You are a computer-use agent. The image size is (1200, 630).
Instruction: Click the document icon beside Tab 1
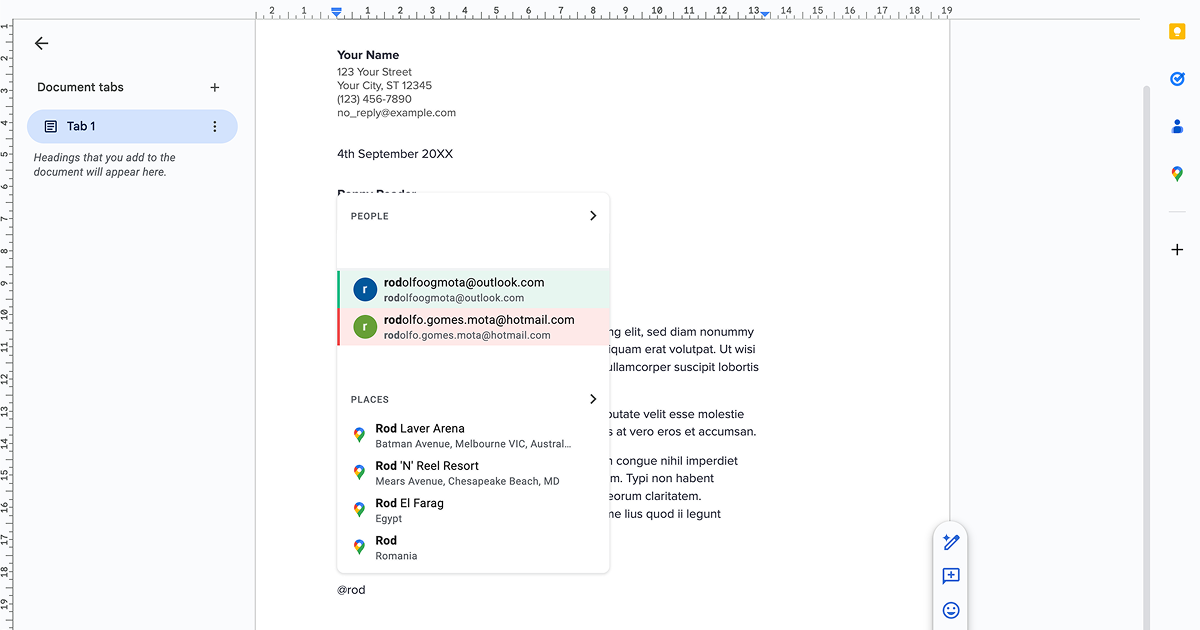50,126
